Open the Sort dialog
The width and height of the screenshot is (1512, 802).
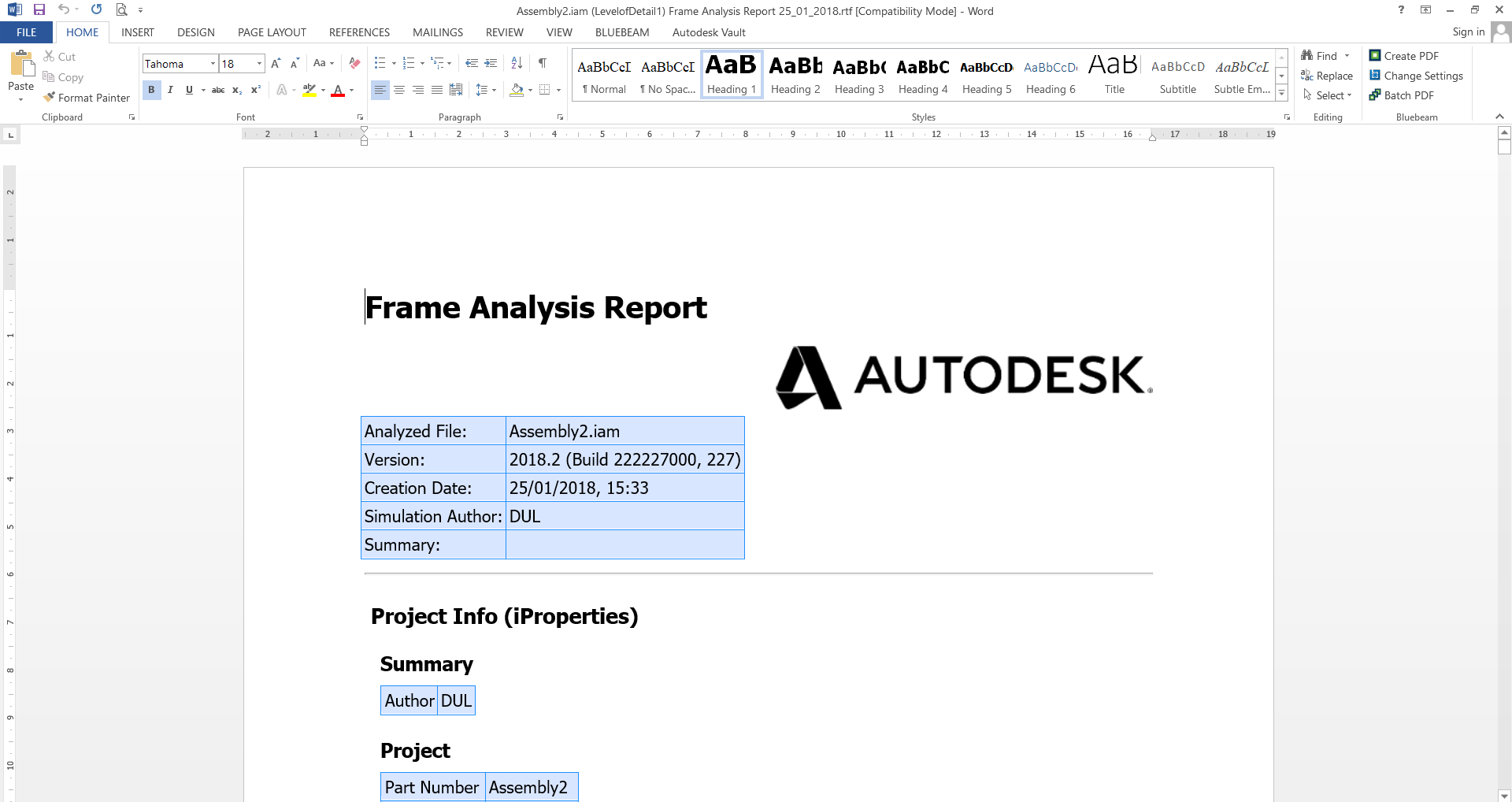517,63
